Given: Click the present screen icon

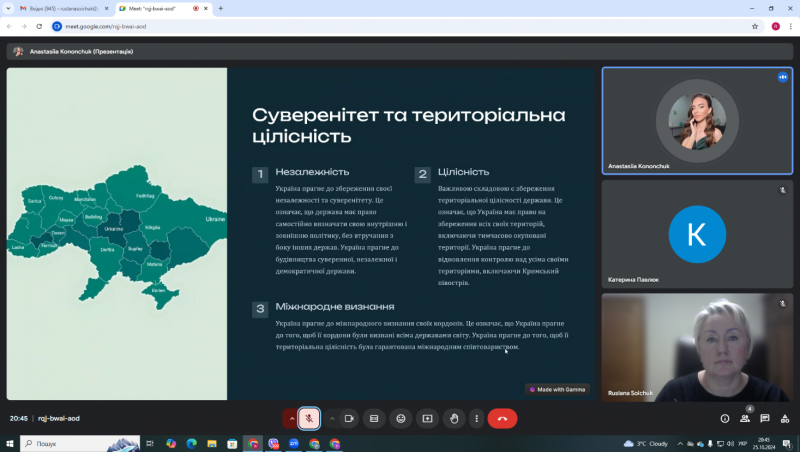Looking at the screenshot, I should [x=427, y=418].
